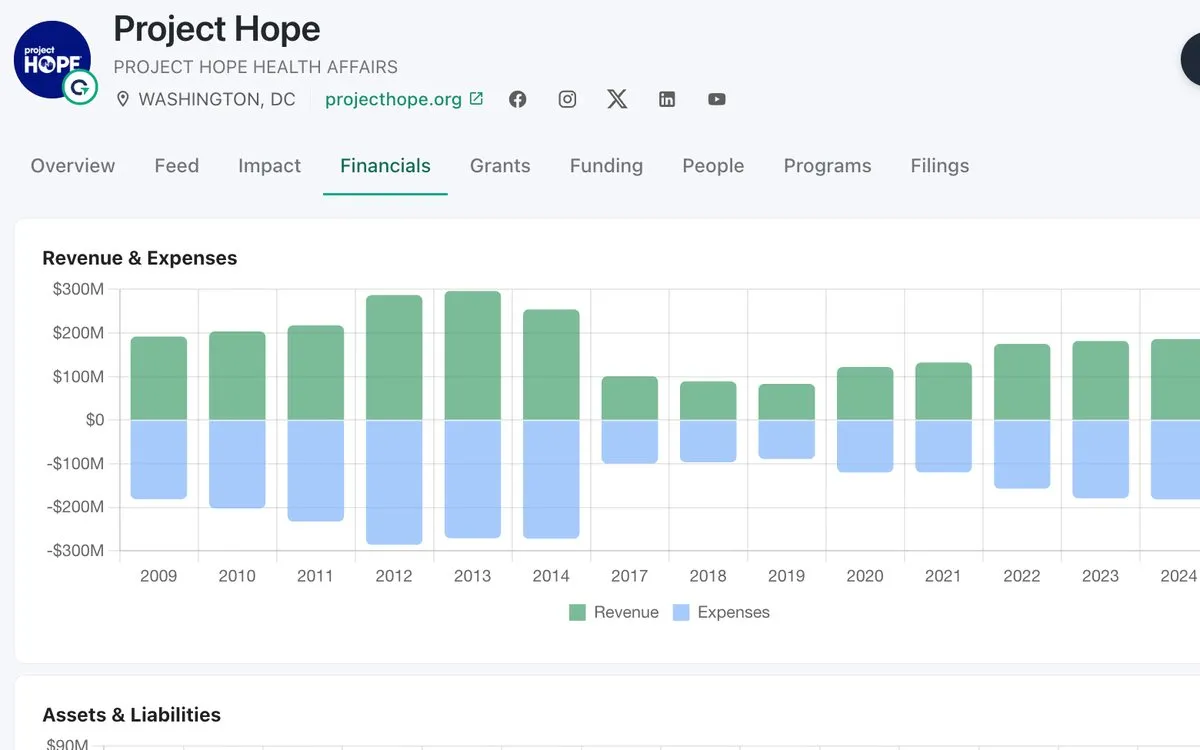Open the Funding tab
The height and width of the screenshot is (750, 1200).
pos(606,166)
